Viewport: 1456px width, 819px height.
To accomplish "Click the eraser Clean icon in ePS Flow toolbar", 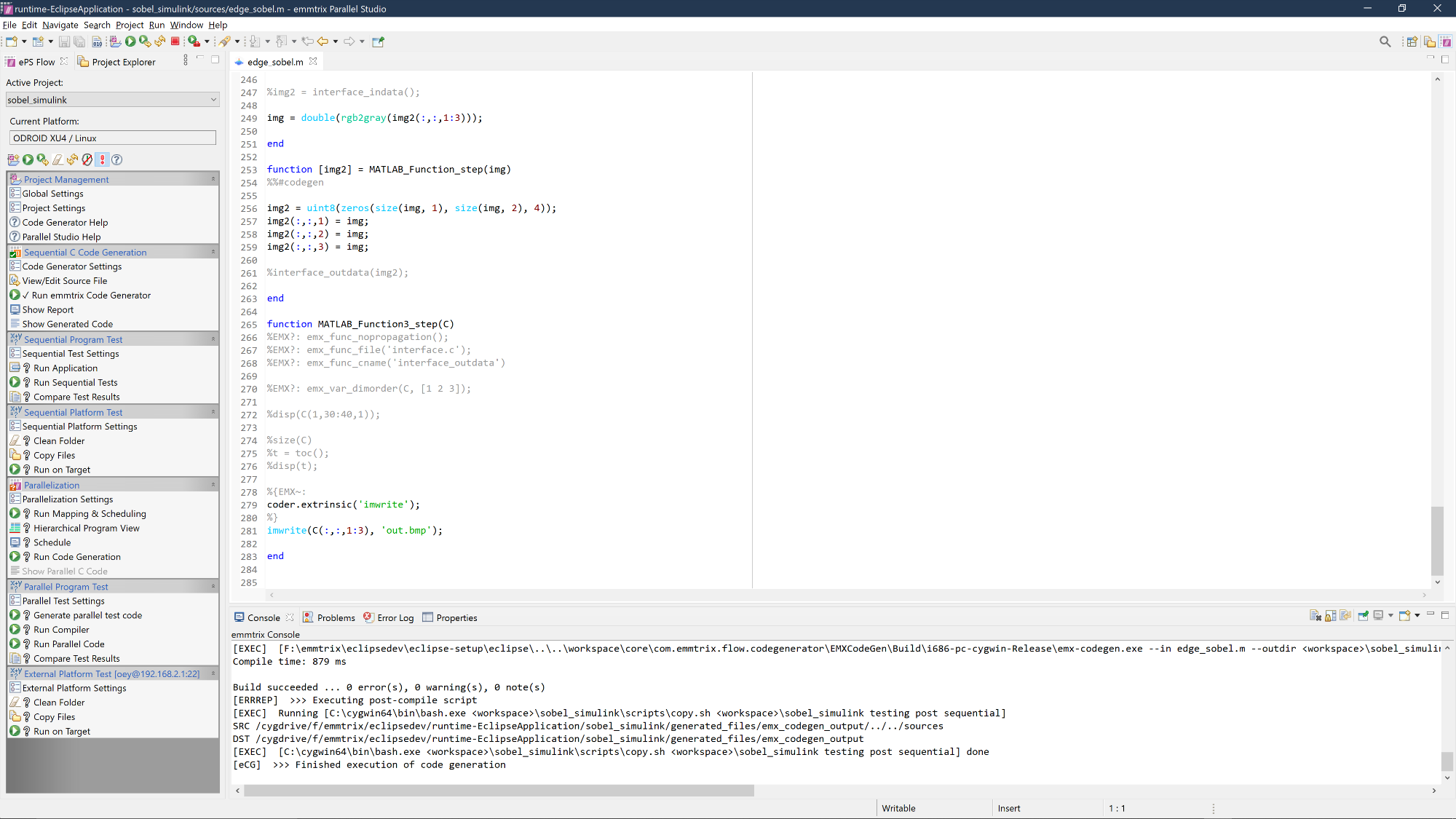I will tap(58, 159).
